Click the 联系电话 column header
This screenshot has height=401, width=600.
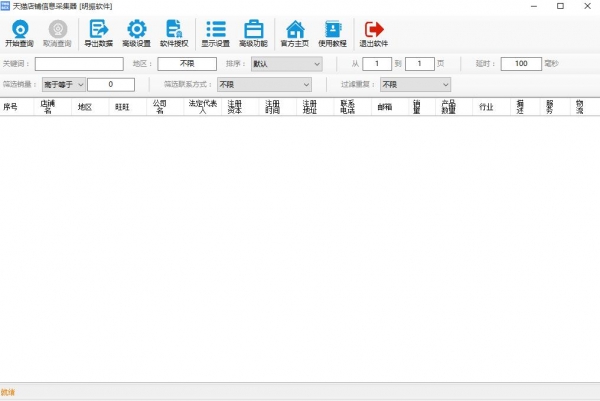coord(348,106)
